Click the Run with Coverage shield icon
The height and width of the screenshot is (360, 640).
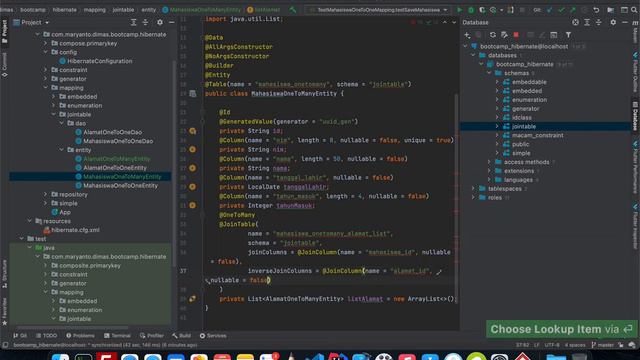point(482,10)
